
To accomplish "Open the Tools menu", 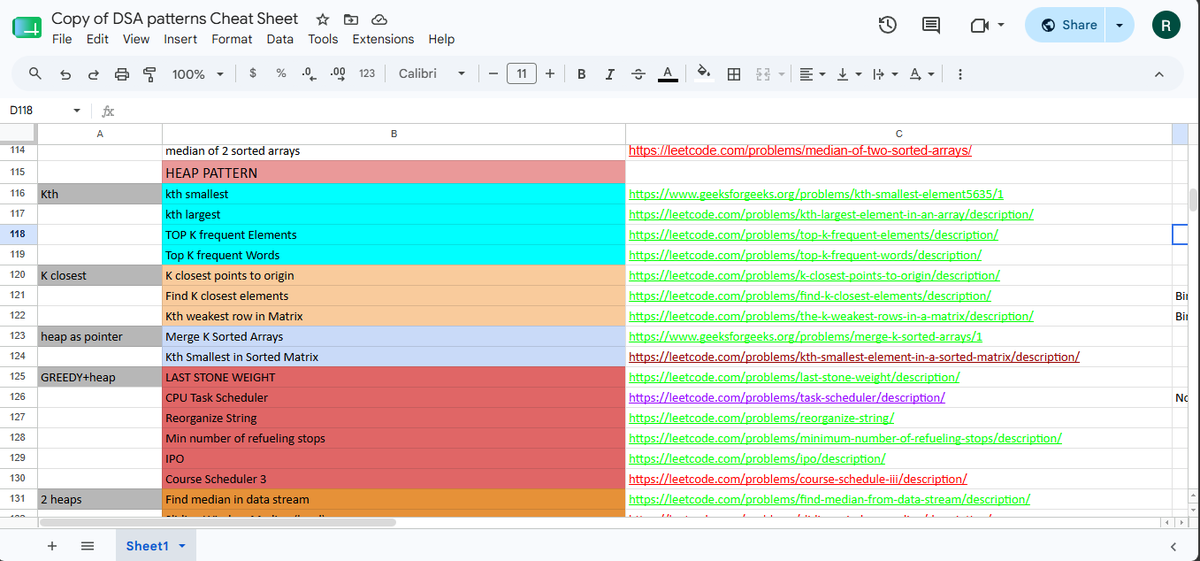I will [323, 39].
